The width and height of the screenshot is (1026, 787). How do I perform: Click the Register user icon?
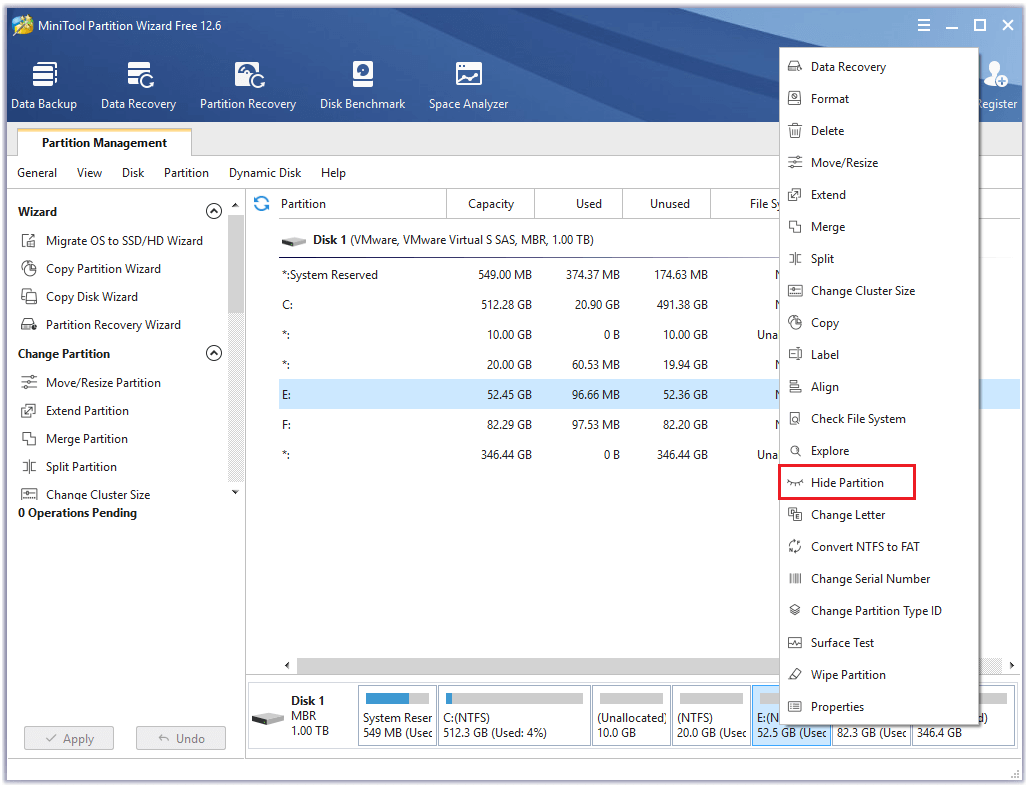pyautogui.click(x=995, y=75)
